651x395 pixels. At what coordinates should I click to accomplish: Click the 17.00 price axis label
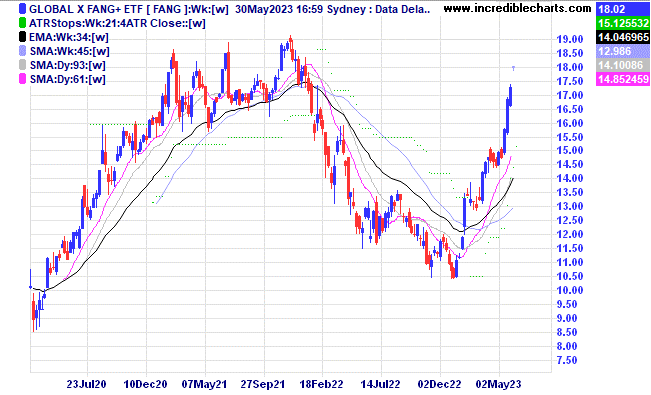pyautogui.click(x=570, y=95)
